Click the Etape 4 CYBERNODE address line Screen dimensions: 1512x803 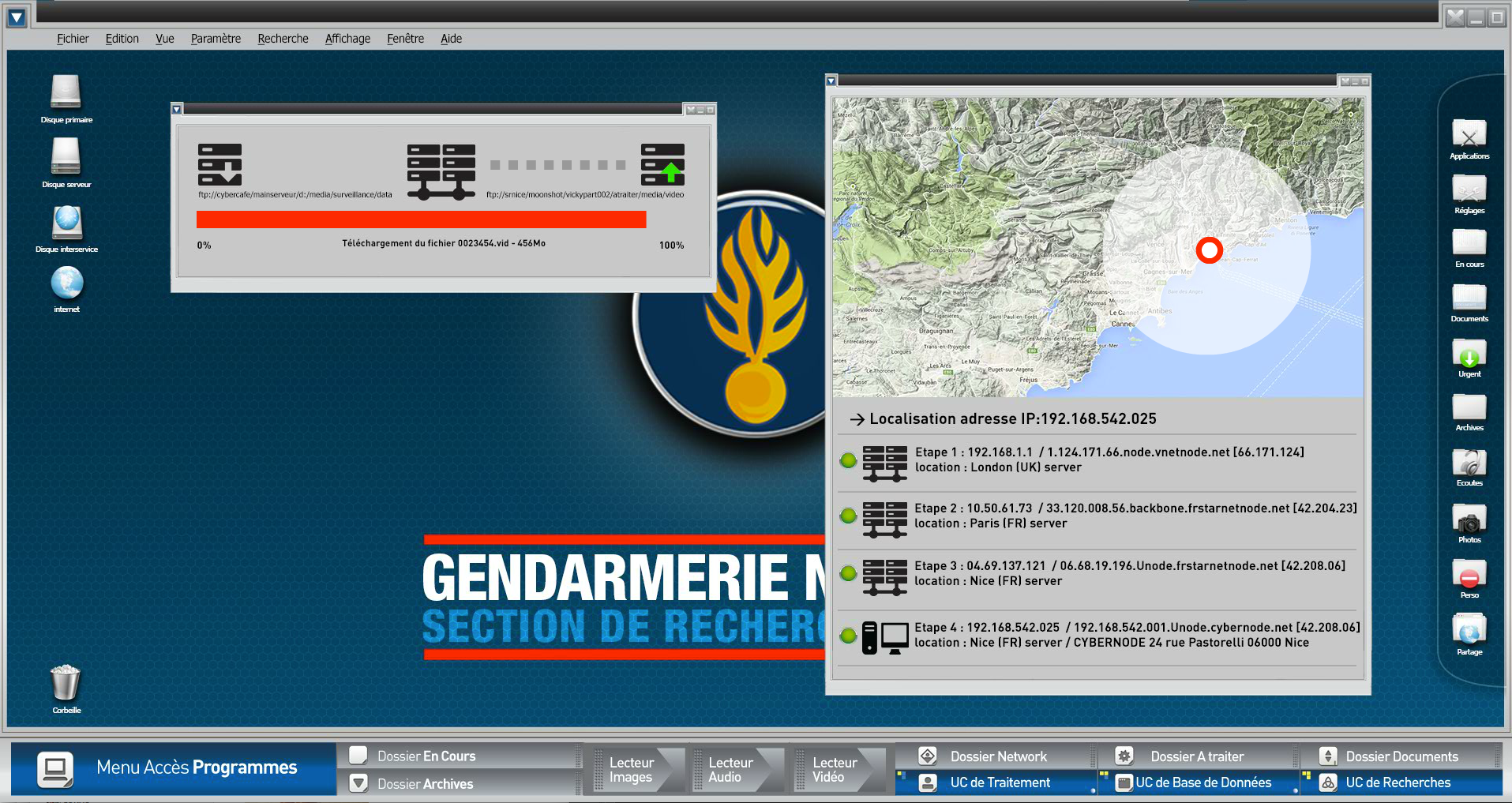(x=1112, y=643)
